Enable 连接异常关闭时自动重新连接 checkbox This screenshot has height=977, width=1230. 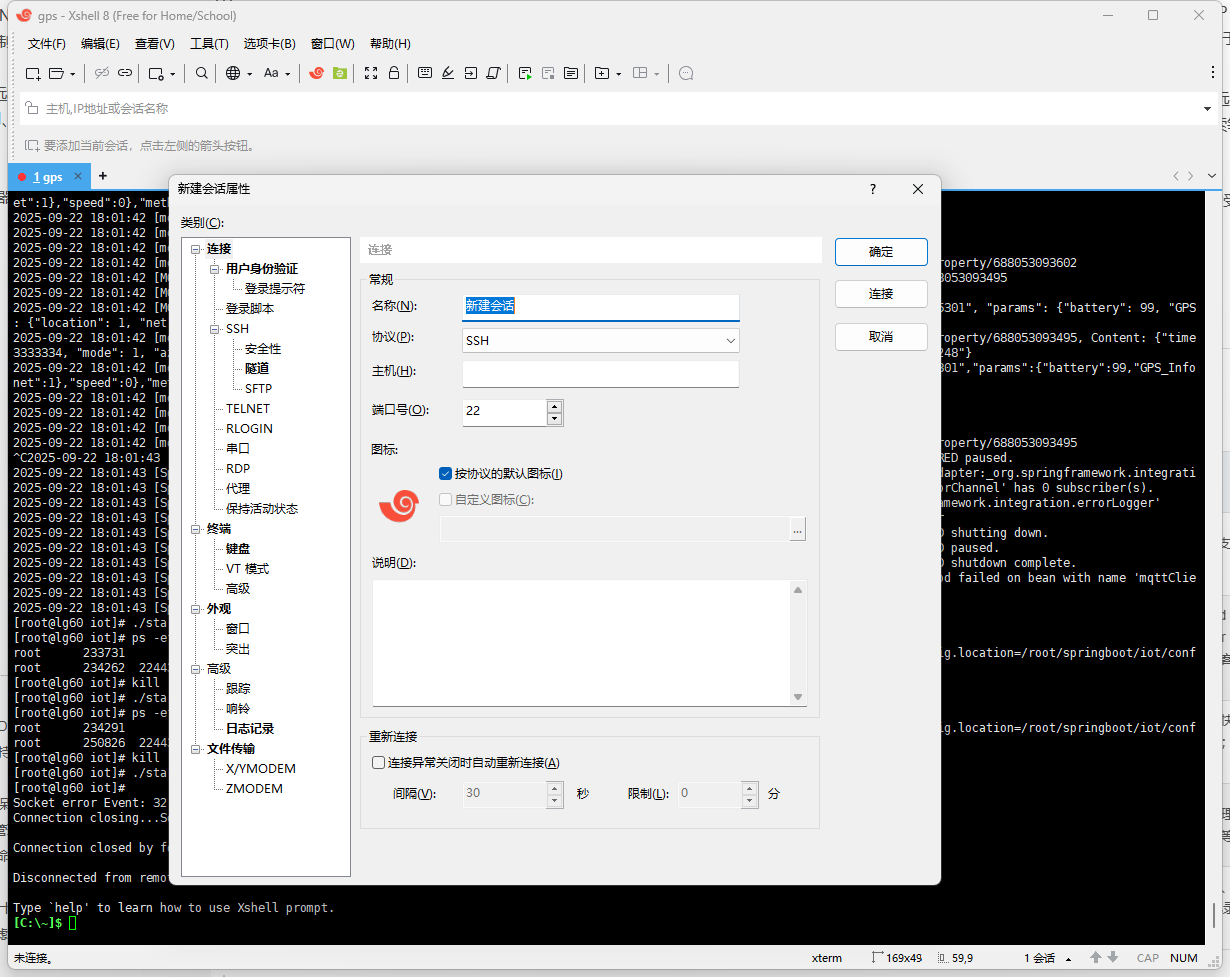tap(378, 762)
